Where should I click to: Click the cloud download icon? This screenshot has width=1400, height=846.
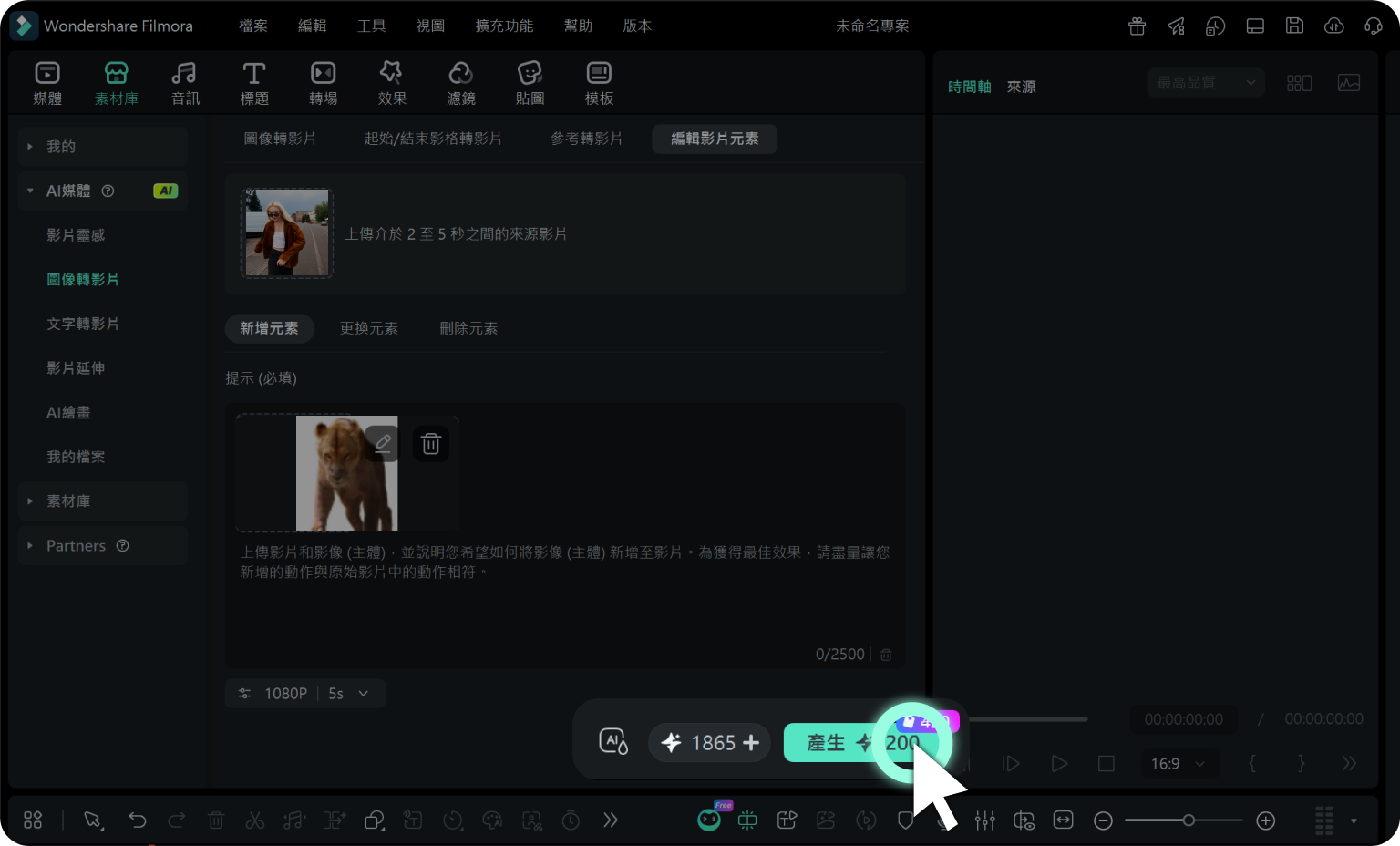click(x=1334, y=26)
